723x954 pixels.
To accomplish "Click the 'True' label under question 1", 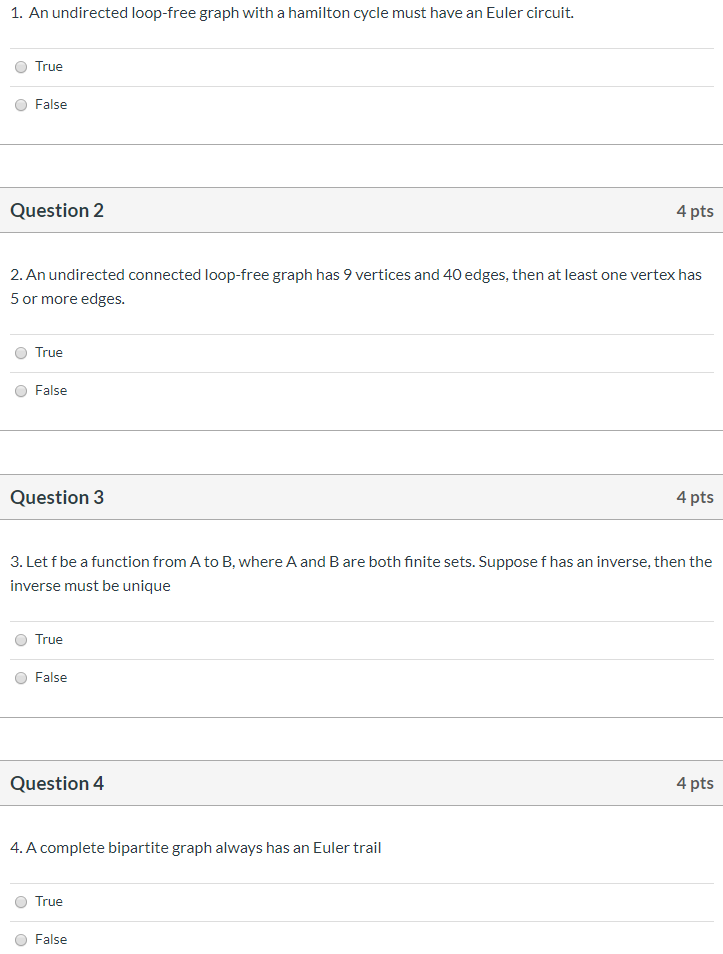I will click(x=49, y=66).
